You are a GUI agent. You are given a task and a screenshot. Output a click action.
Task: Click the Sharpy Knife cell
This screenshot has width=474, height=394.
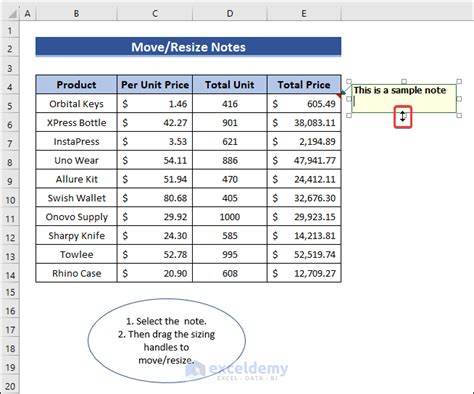[76, 236]
